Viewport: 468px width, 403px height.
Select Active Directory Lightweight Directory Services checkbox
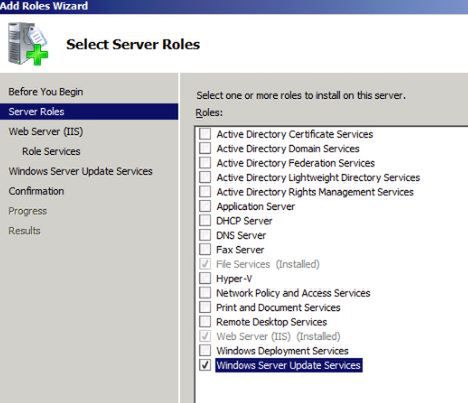(205, 177)
